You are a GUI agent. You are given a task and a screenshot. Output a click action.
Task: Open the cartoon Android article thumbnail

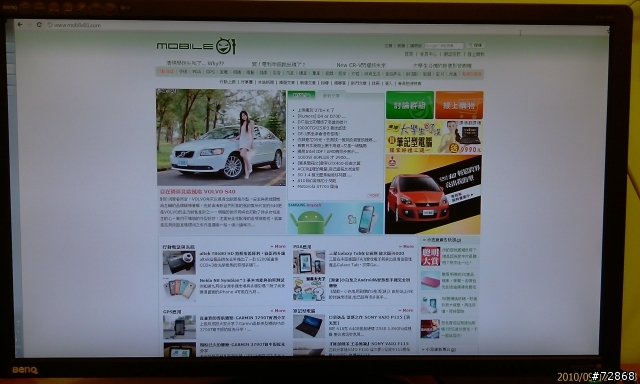click(309, 289)
